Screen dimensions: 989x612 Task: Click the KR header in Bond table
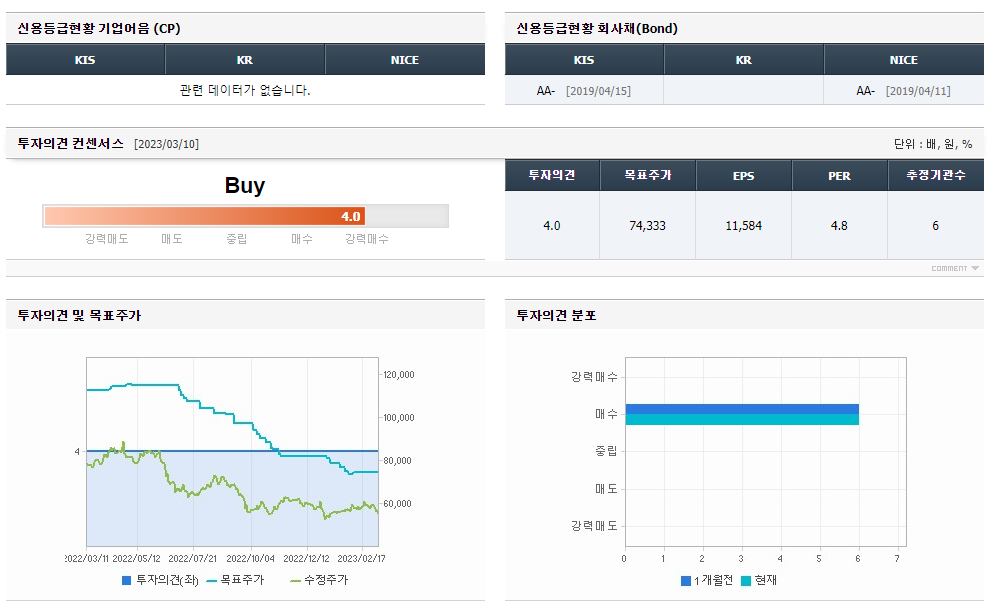tap(744, 60)
